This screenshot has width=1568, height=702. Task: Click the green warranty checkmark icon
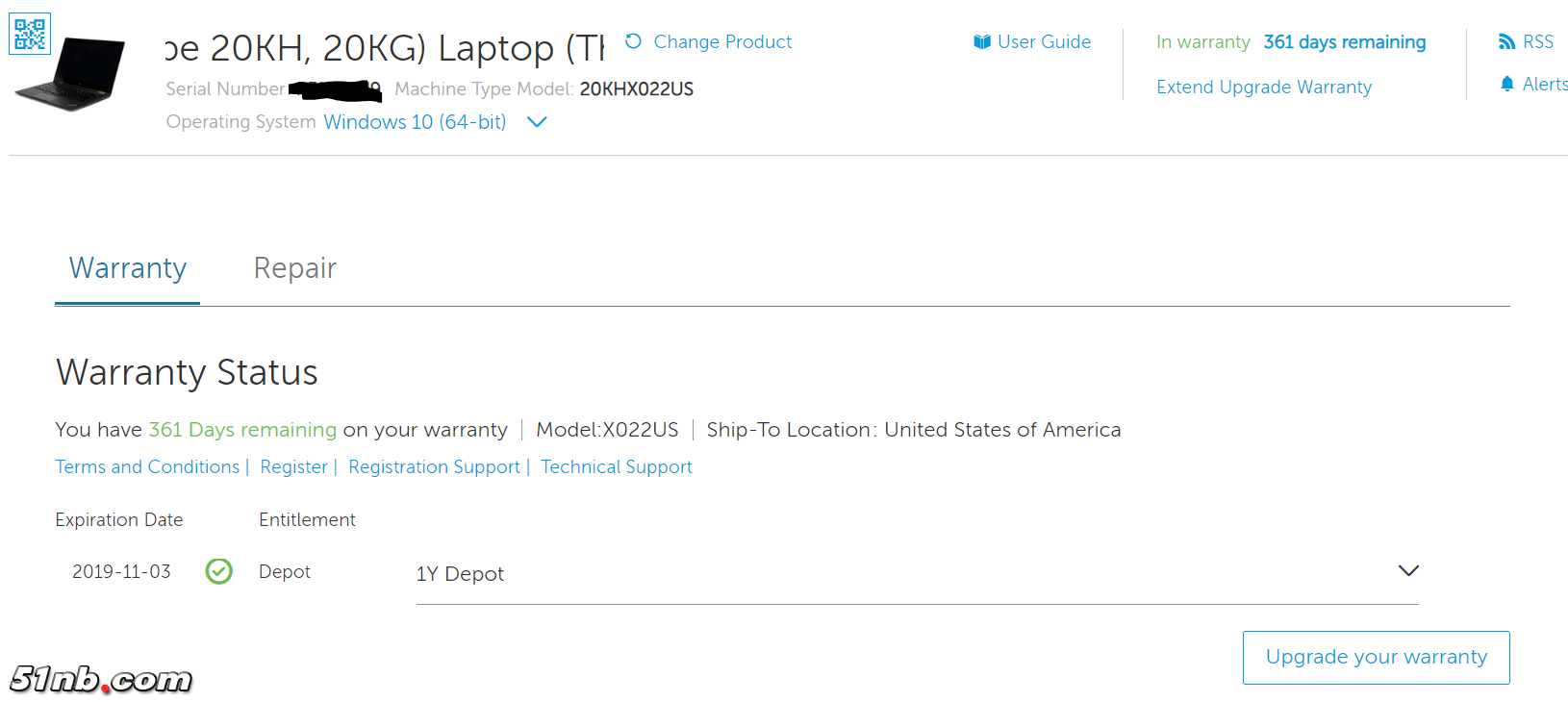click(219, 571)
